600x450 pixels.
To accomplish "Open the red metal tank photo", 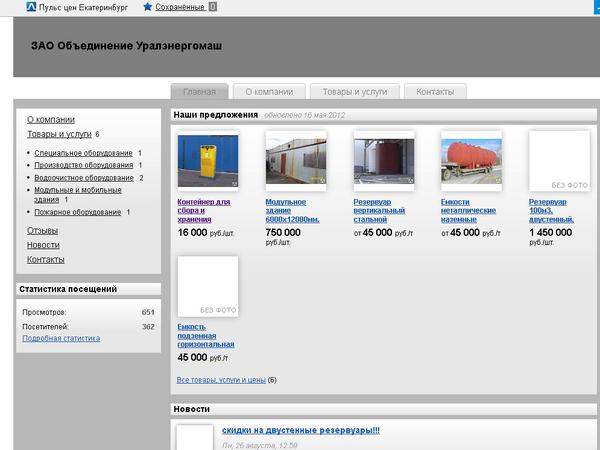I will pyautogui.click(x=471, y=161).
